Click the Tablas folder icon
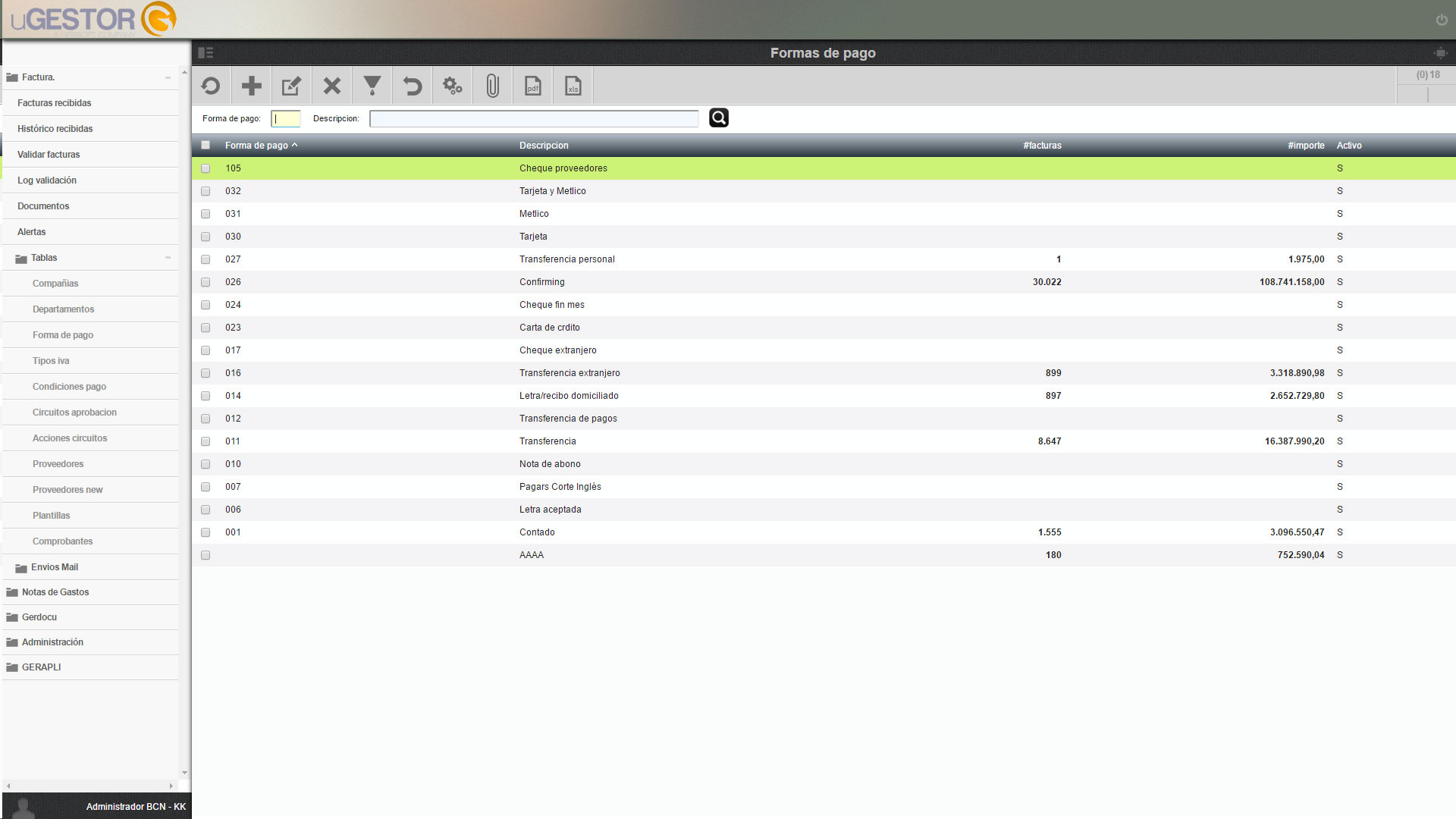This screenshot has width=1456, height=819. coord(21,259)
